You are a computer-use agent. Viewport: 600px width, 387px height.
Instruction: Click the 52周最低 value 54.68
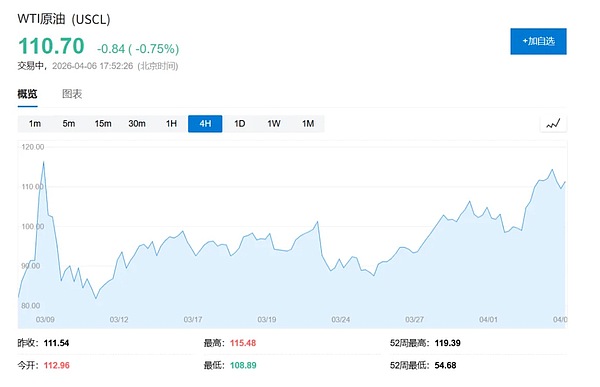(445, 365)
